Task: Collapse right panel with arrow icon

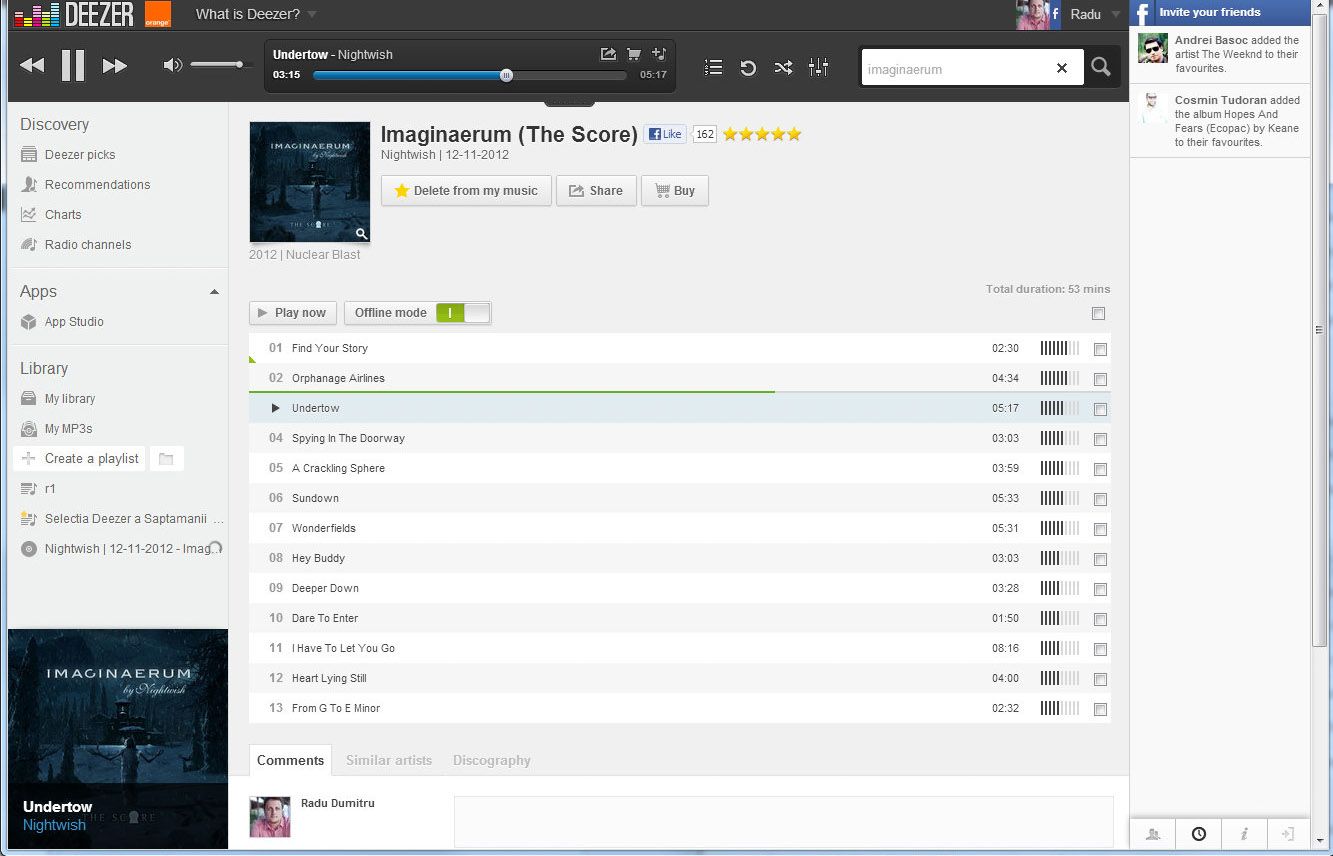Action: pos(1288,834)
